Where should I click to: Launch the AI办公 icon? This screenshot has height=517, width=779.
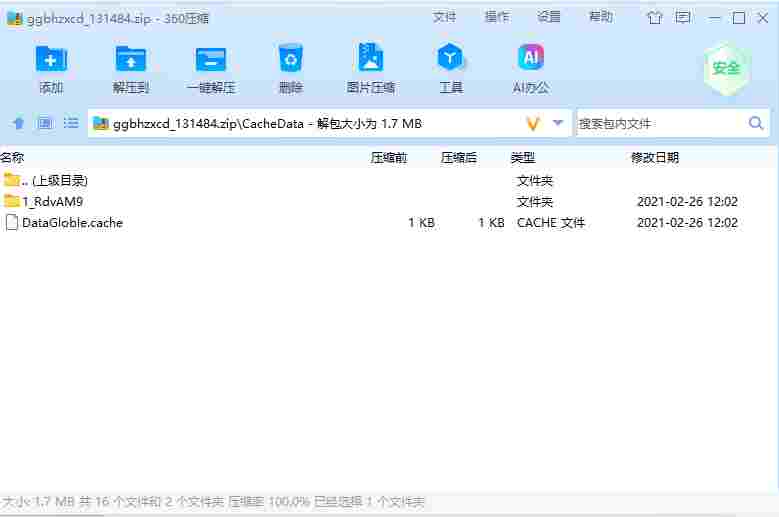tap(531, 58)
